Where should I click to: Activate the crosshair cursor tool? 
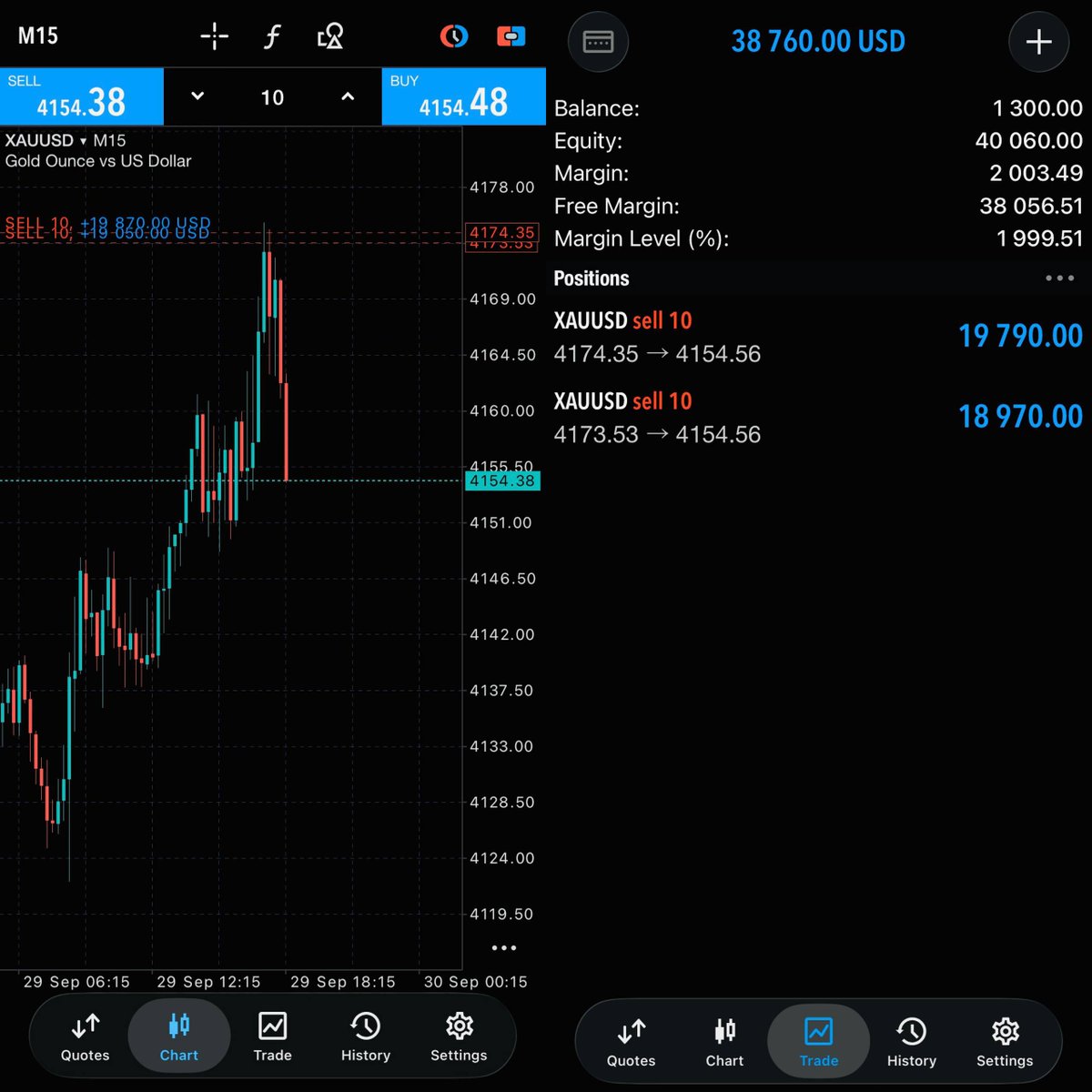215,36
